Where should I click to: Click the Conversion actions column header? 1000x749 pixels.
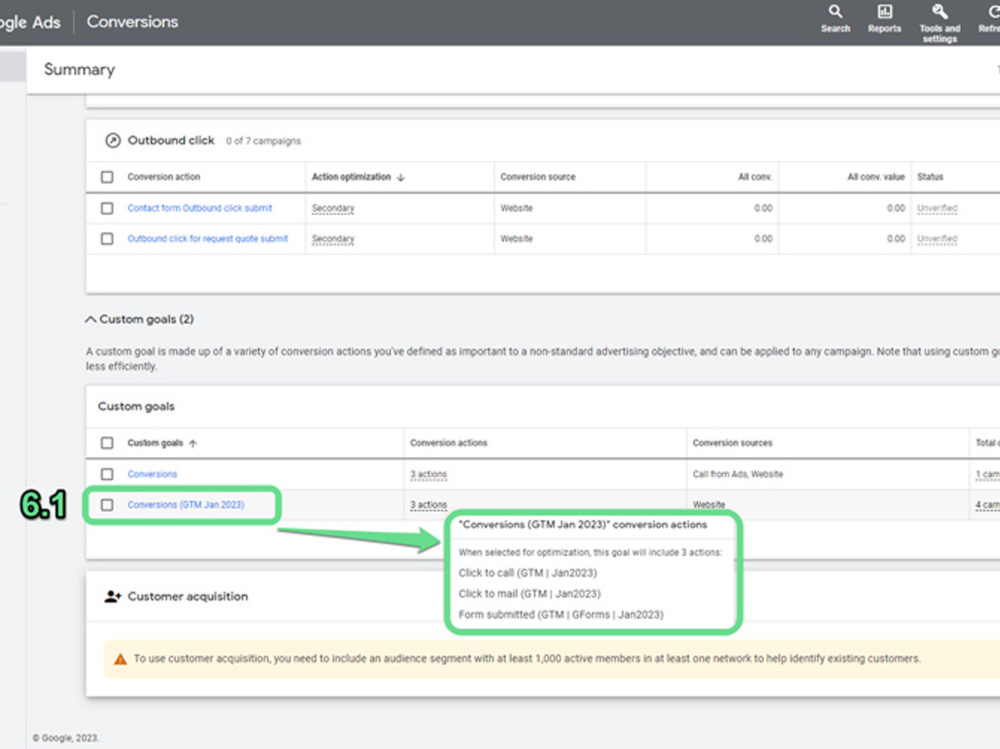pos(448,443)
